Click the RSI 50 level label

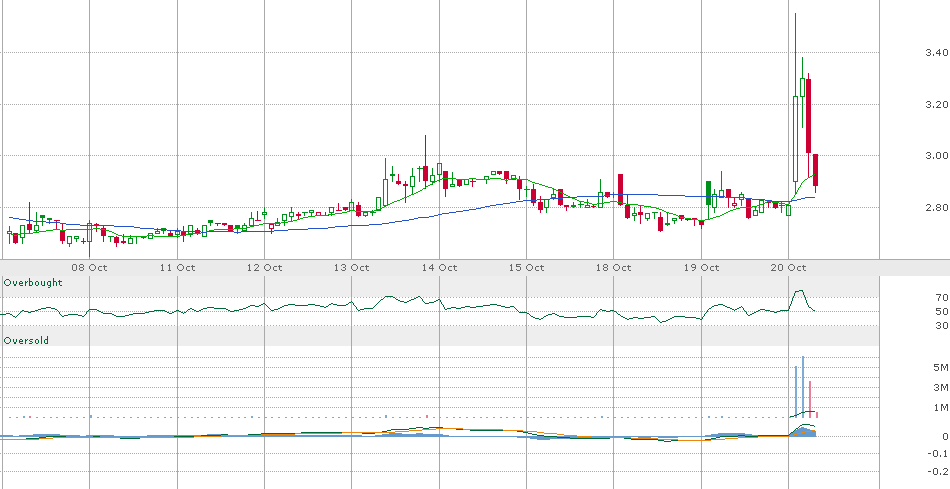click(x=942, y=311)
